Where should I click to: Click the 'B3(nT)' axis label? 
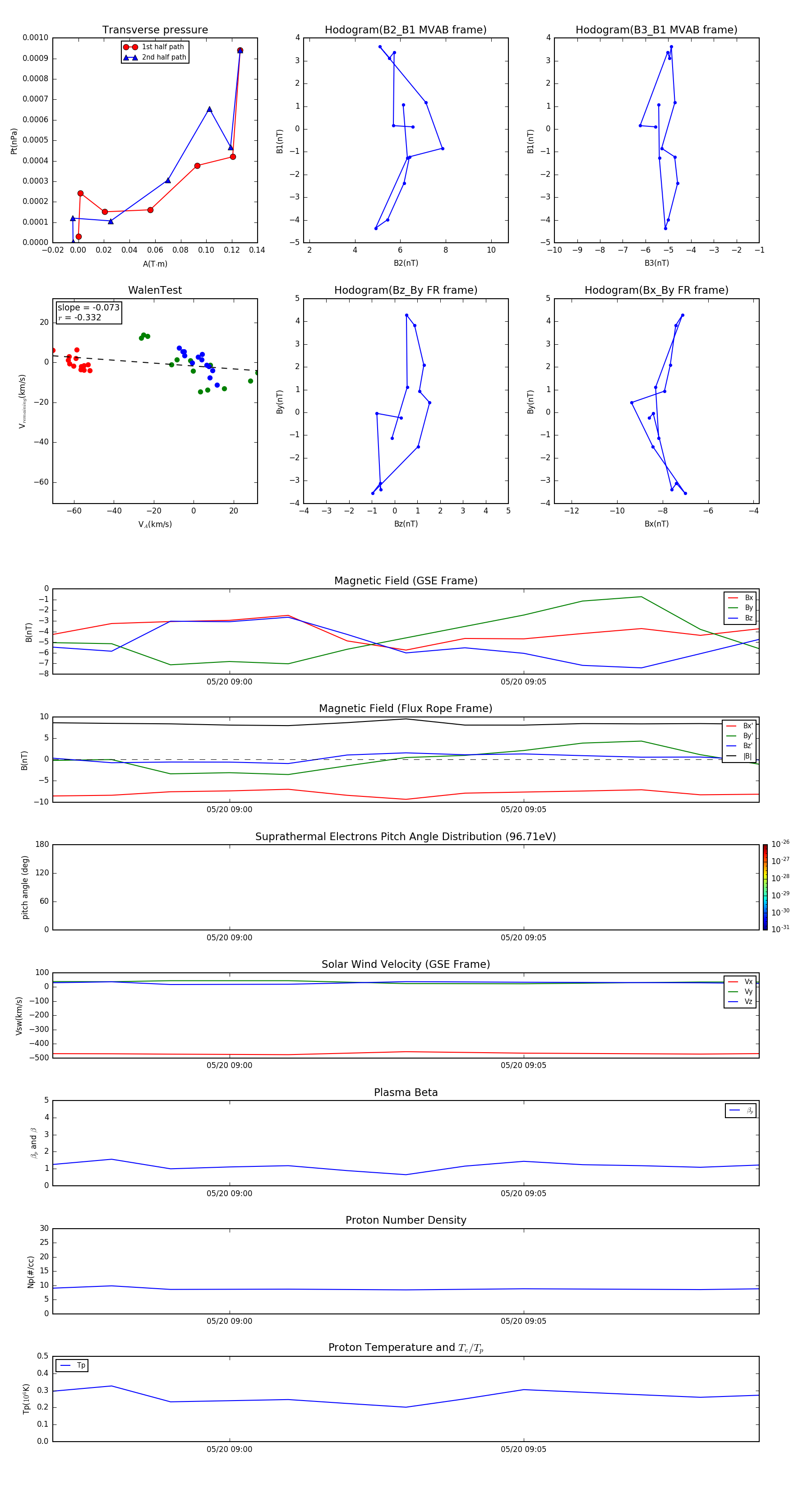(x=656, y=263)
